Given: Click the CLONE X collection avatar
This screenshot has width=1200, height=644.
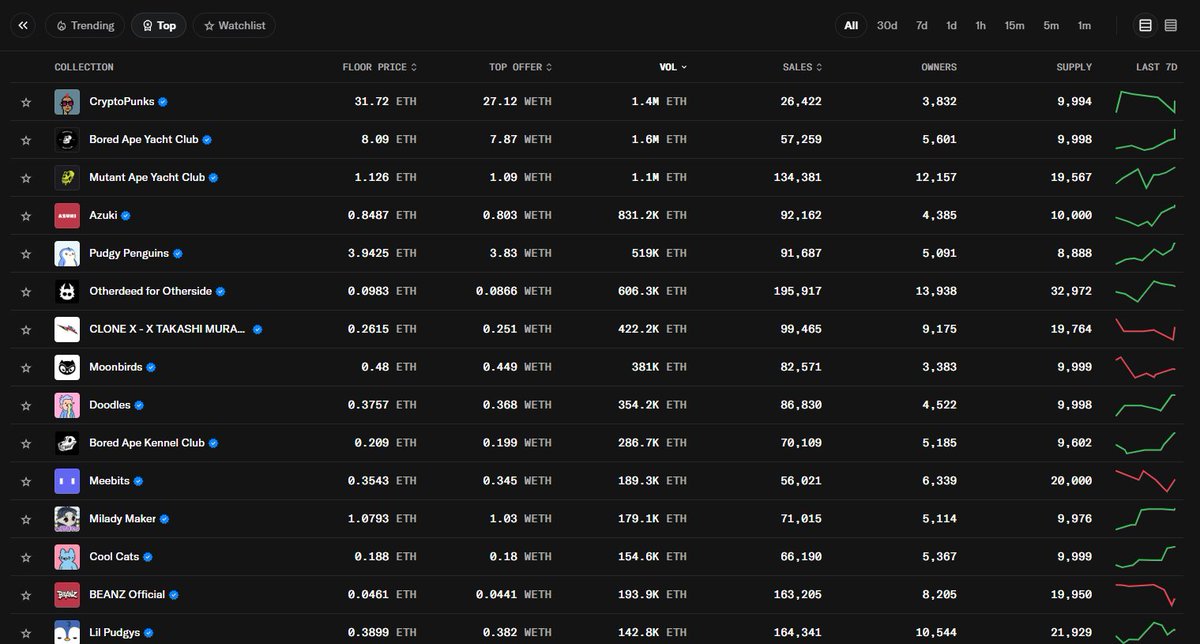Looking at the screenshot, I should [67, 329].
